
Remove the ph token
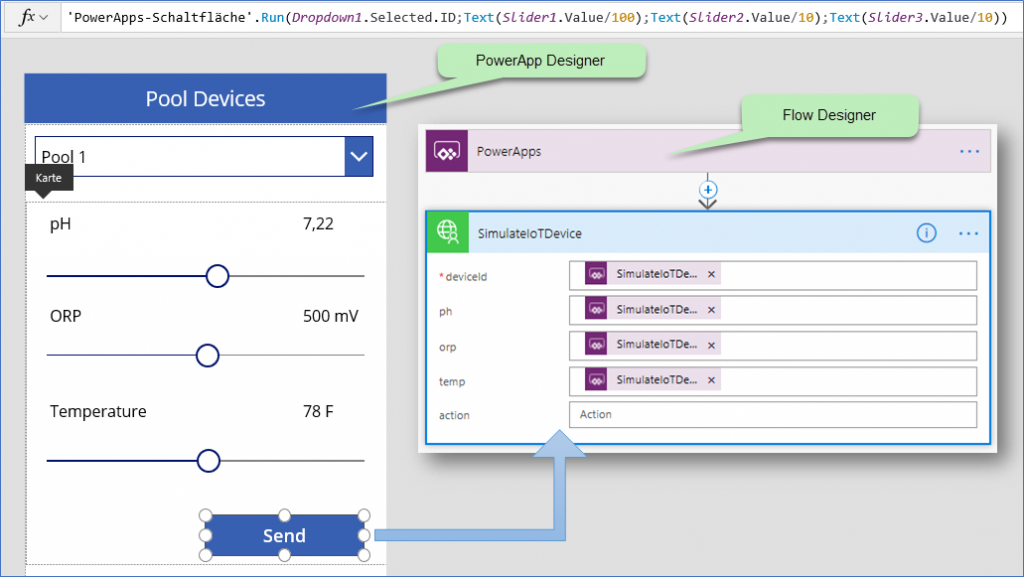point(711,310)
